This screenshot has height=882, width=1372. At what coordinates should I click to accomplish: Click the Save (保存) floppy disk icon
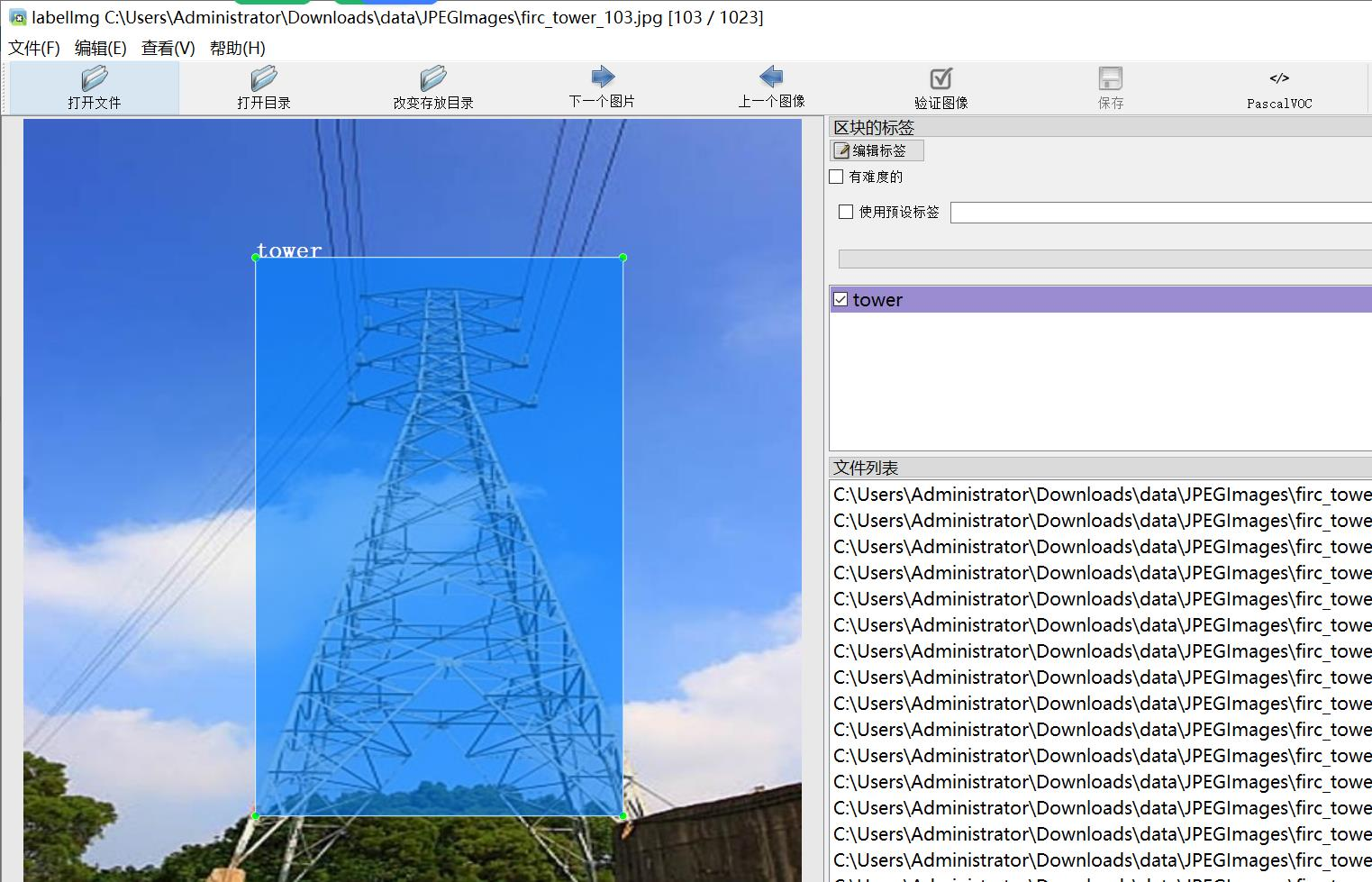click(x=1110, y=79)
